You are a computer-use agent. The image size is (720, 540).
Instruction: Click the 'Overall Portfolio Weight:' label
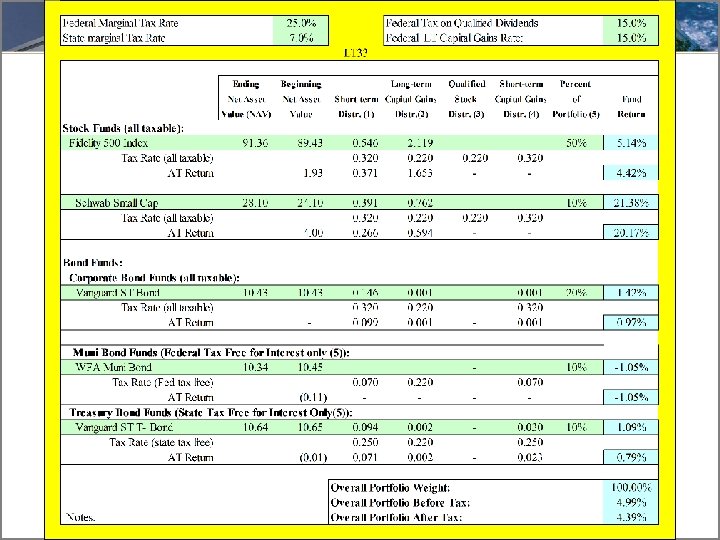coord(390,488)
